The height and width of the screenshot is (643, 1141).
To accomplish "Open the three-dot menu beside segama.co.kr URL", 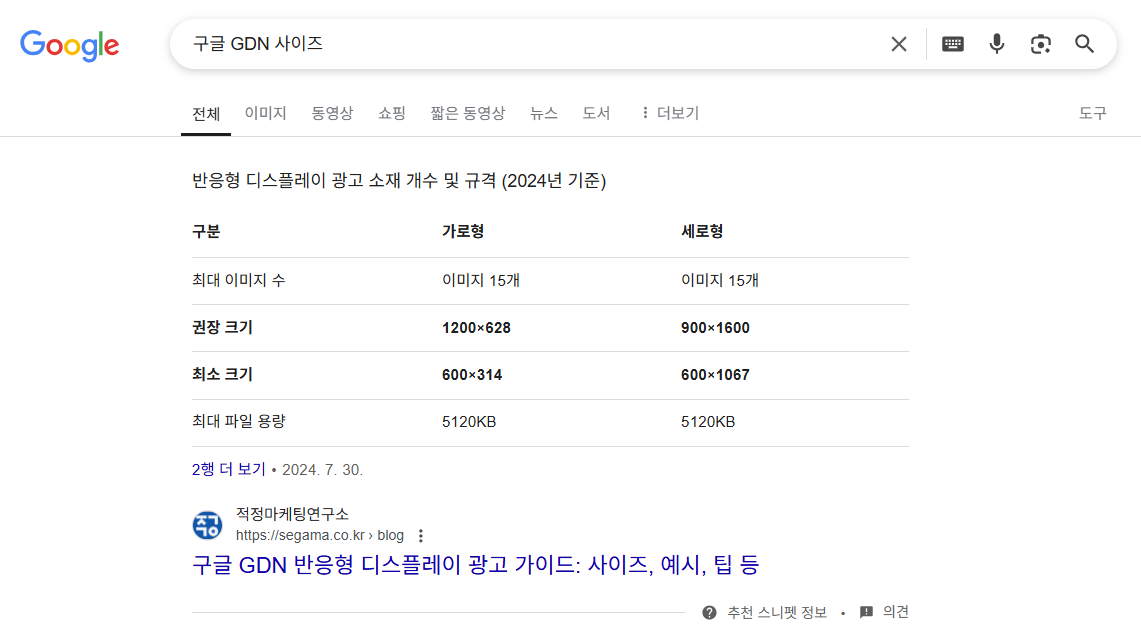I will [x=421, y=535].
